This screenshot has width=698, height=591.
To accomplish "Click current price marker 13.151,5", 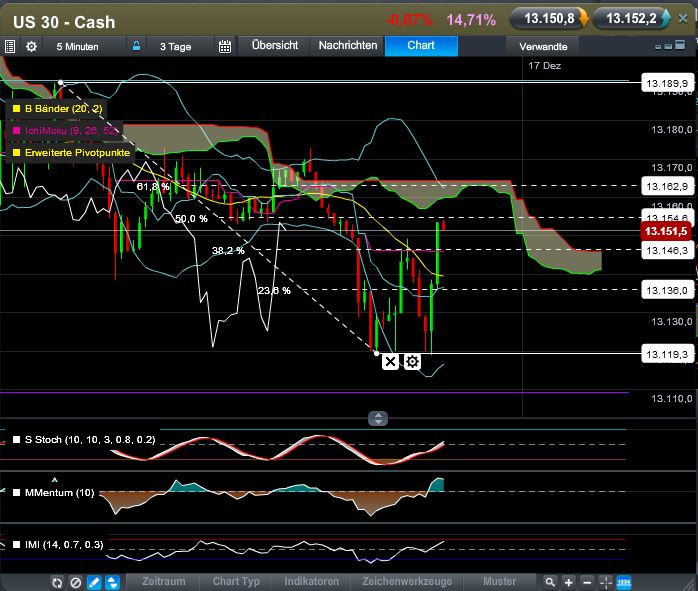I will coord(666,231).
